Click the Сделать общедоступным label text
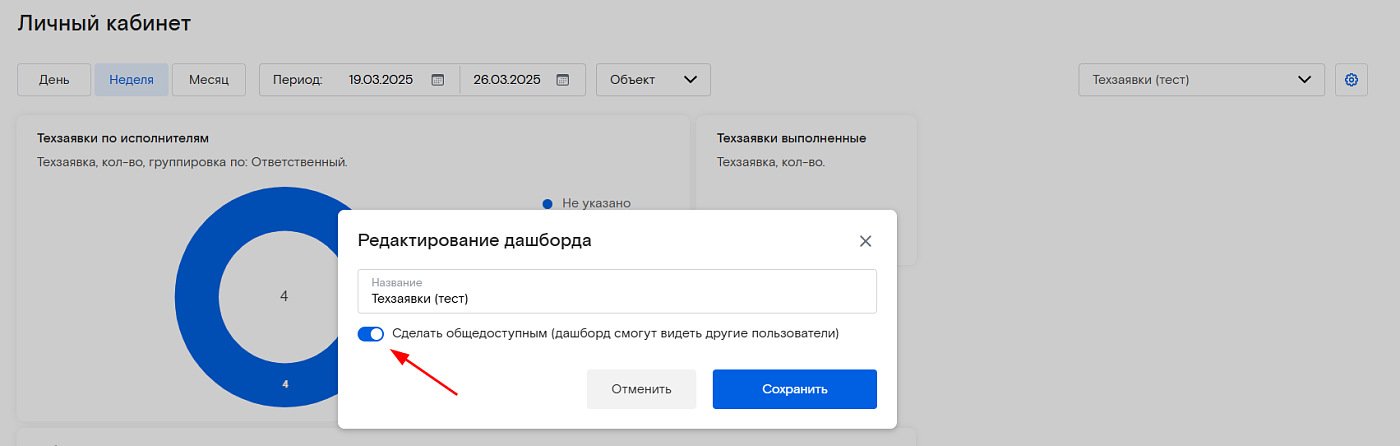Screen dimensions: 1400x446 point(616,333)
